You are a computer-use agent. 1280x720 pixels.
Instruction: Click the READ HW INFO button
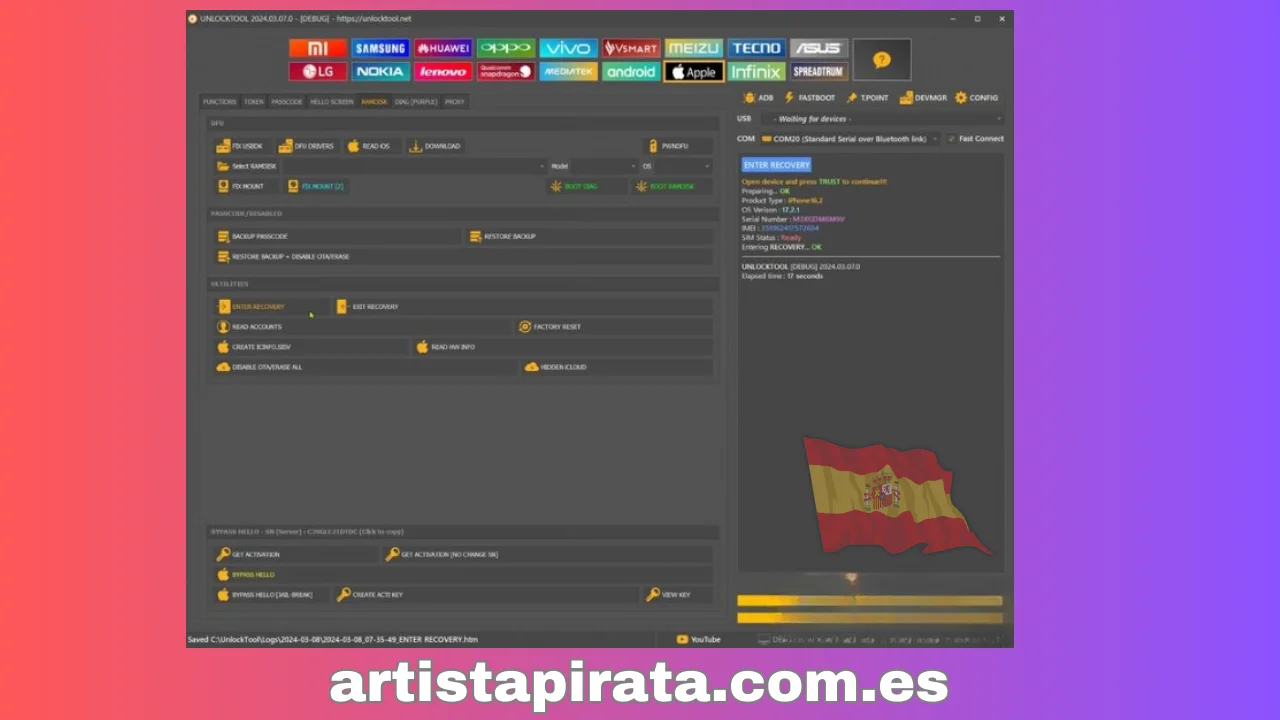pyautogui.click(x=563, y=347)
